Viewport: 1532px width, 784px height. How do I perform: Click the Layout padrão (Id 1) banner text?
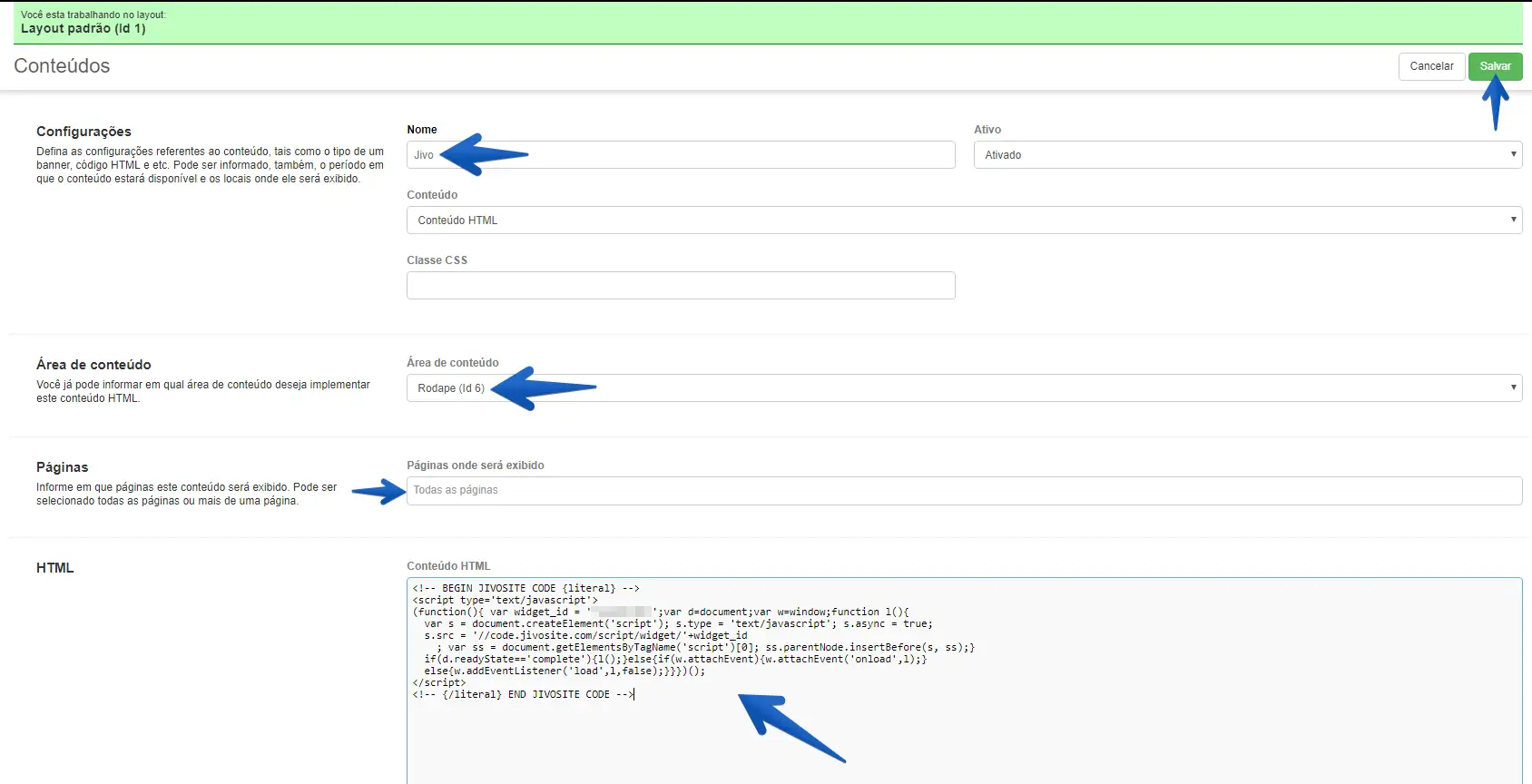83,29
